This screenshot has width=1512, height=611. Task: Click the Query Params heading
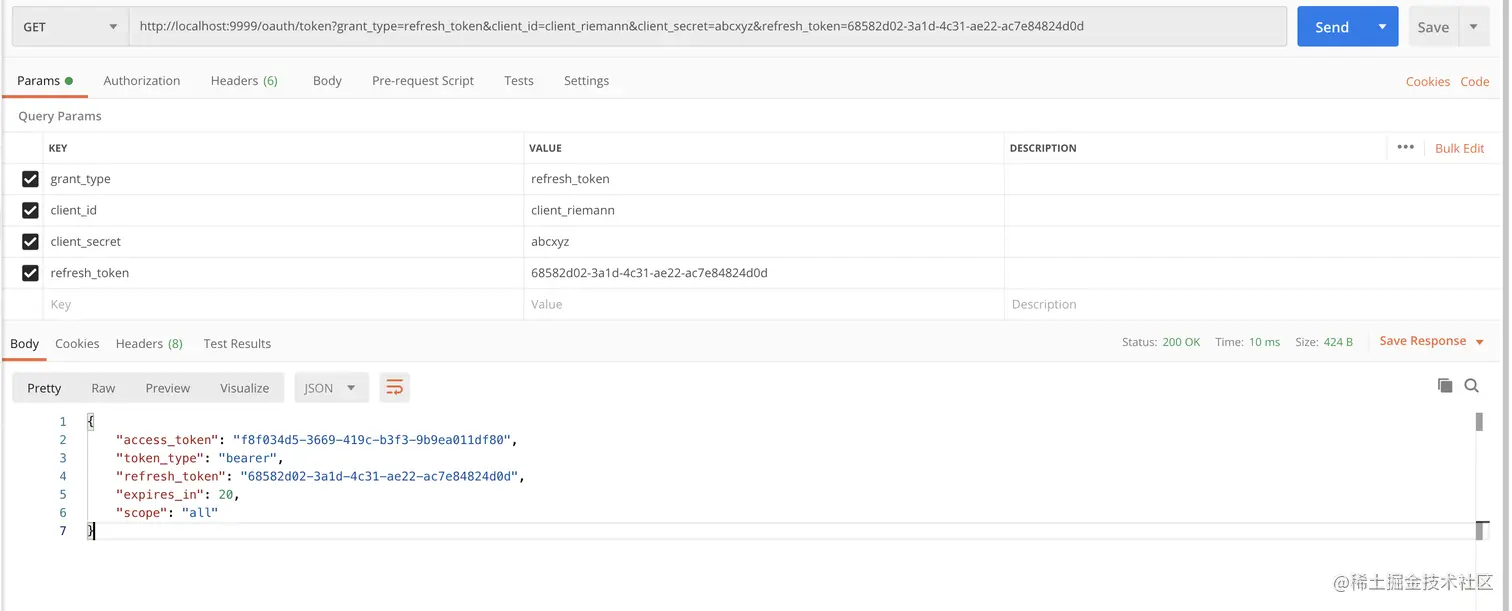click(x=60, y=116)
